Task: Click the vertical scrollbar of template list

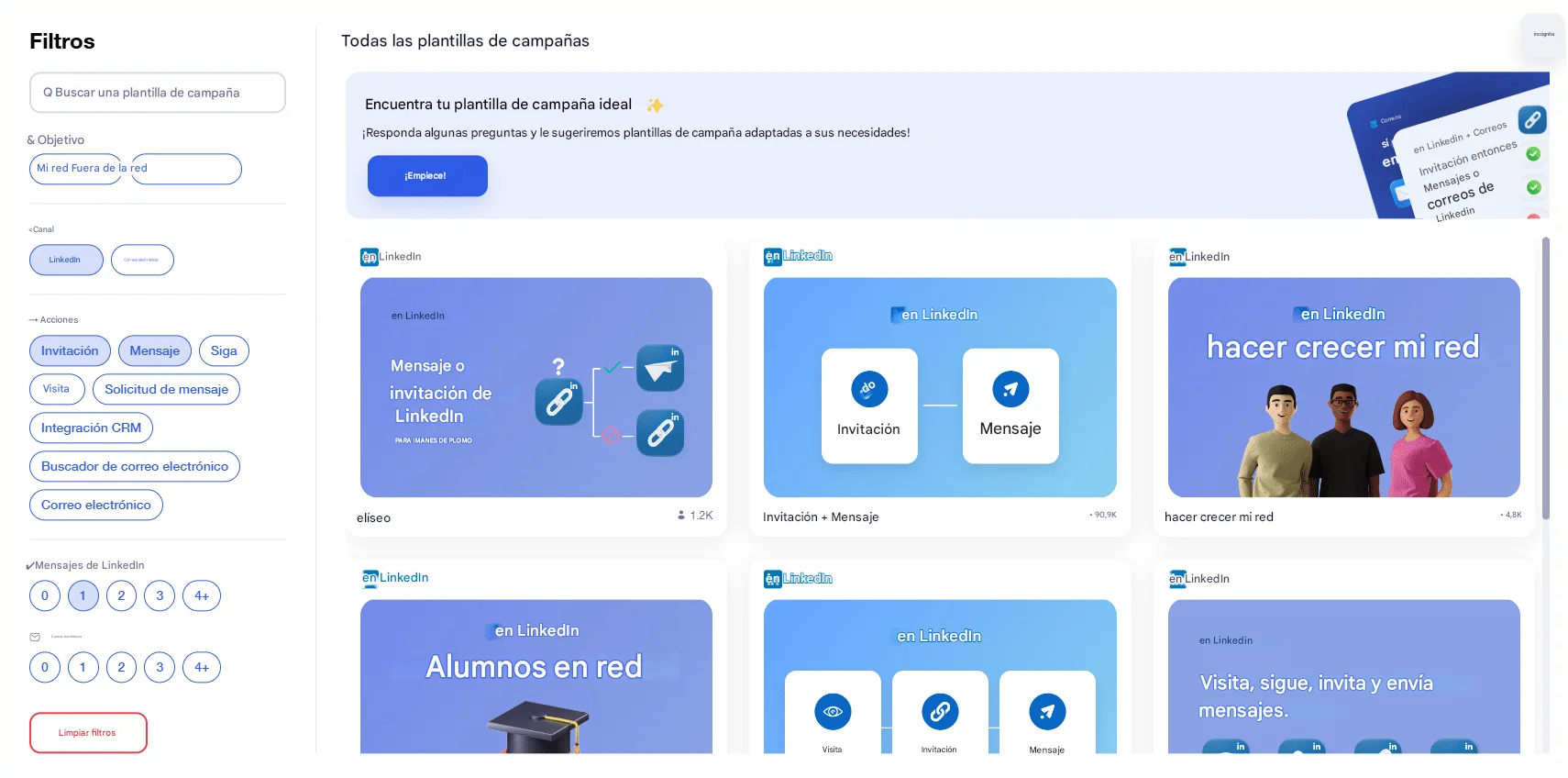Action: tap(1546, 378)
